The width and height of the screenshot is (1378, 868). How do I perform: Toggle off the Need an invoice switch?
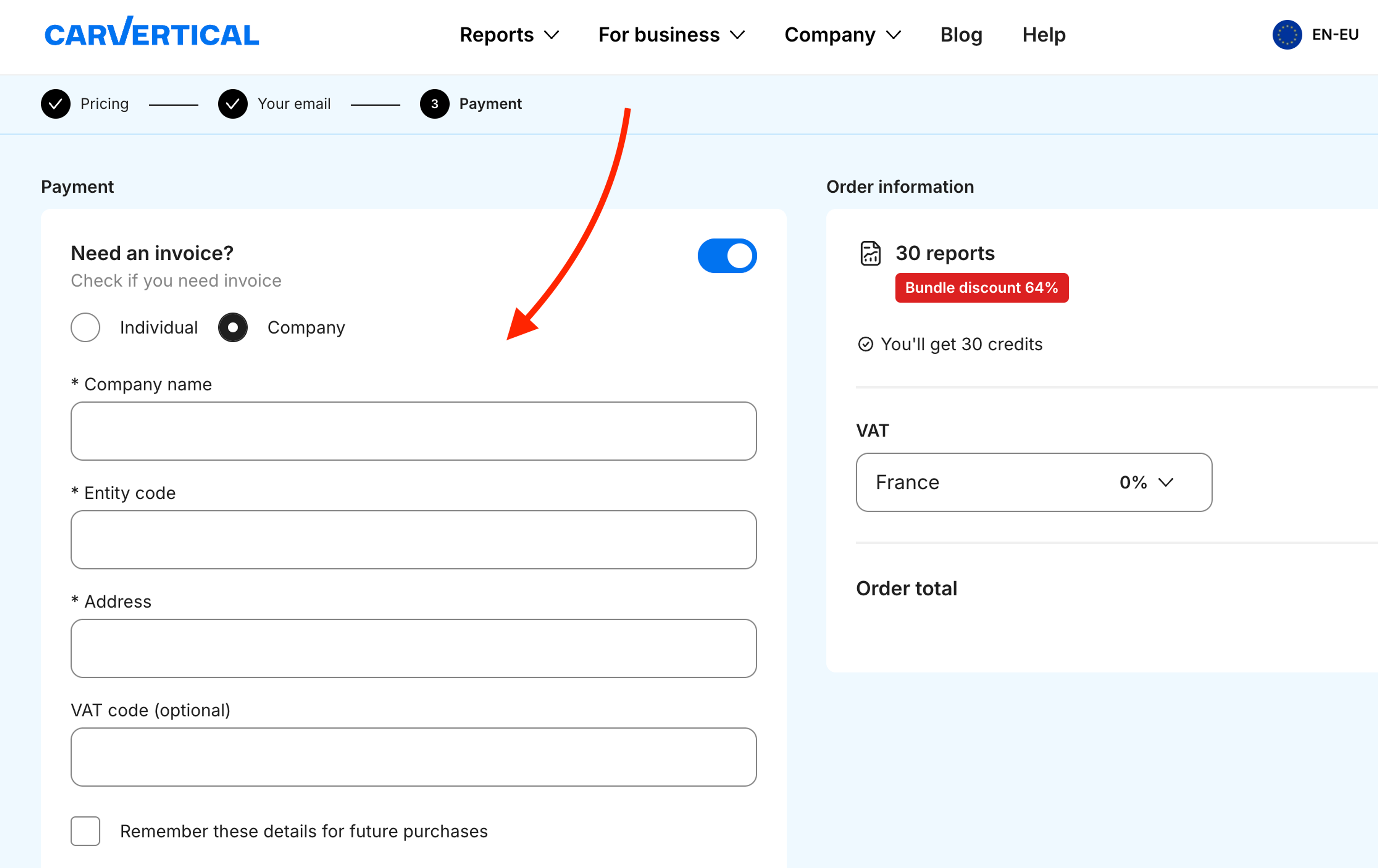[726, 256]
